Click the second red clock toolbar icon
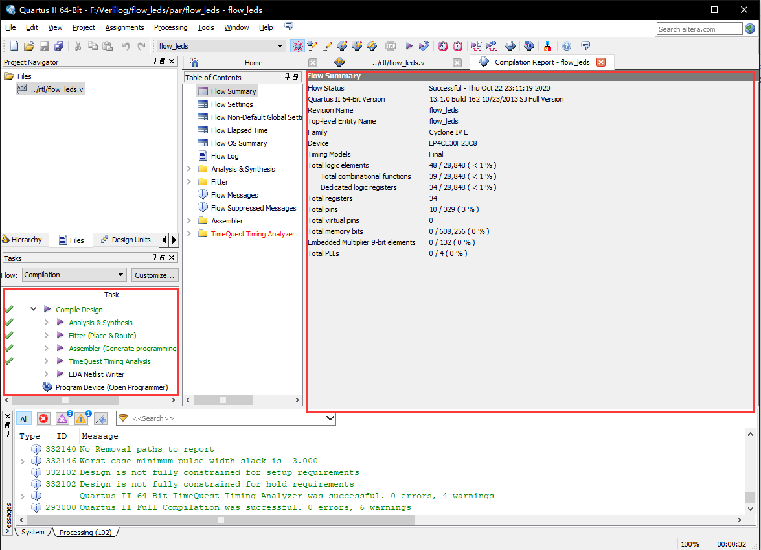The height and width of the screenshot is (550, 761). (x=458, y=46)
